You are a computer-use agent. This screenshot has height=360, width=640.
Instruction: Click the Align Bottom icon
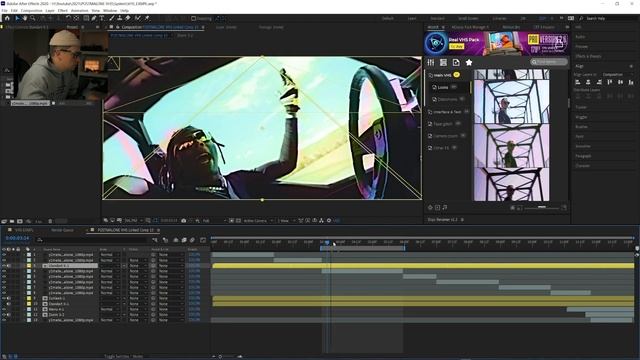[631, 82]
